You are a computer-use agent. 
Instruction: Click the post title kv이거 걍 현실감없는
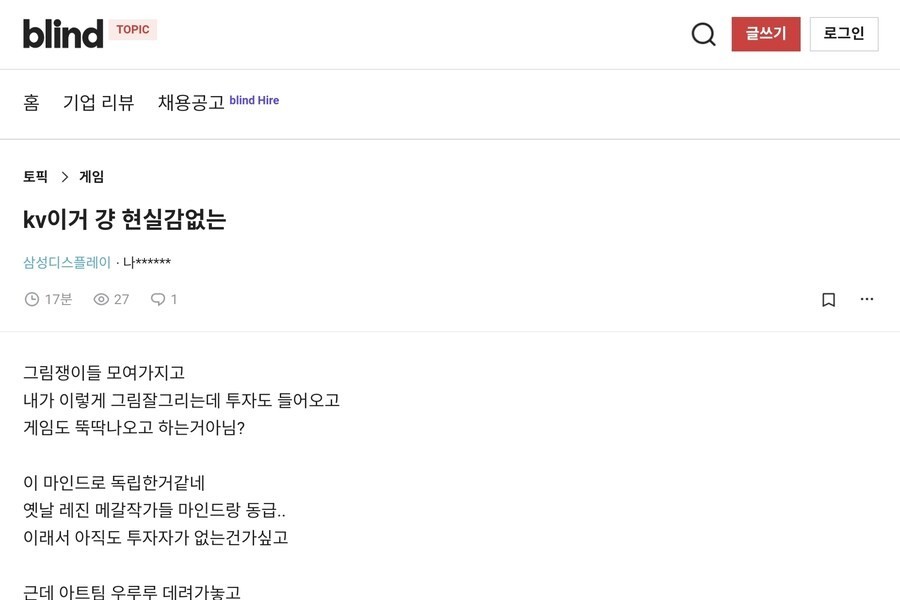point(124,219)
